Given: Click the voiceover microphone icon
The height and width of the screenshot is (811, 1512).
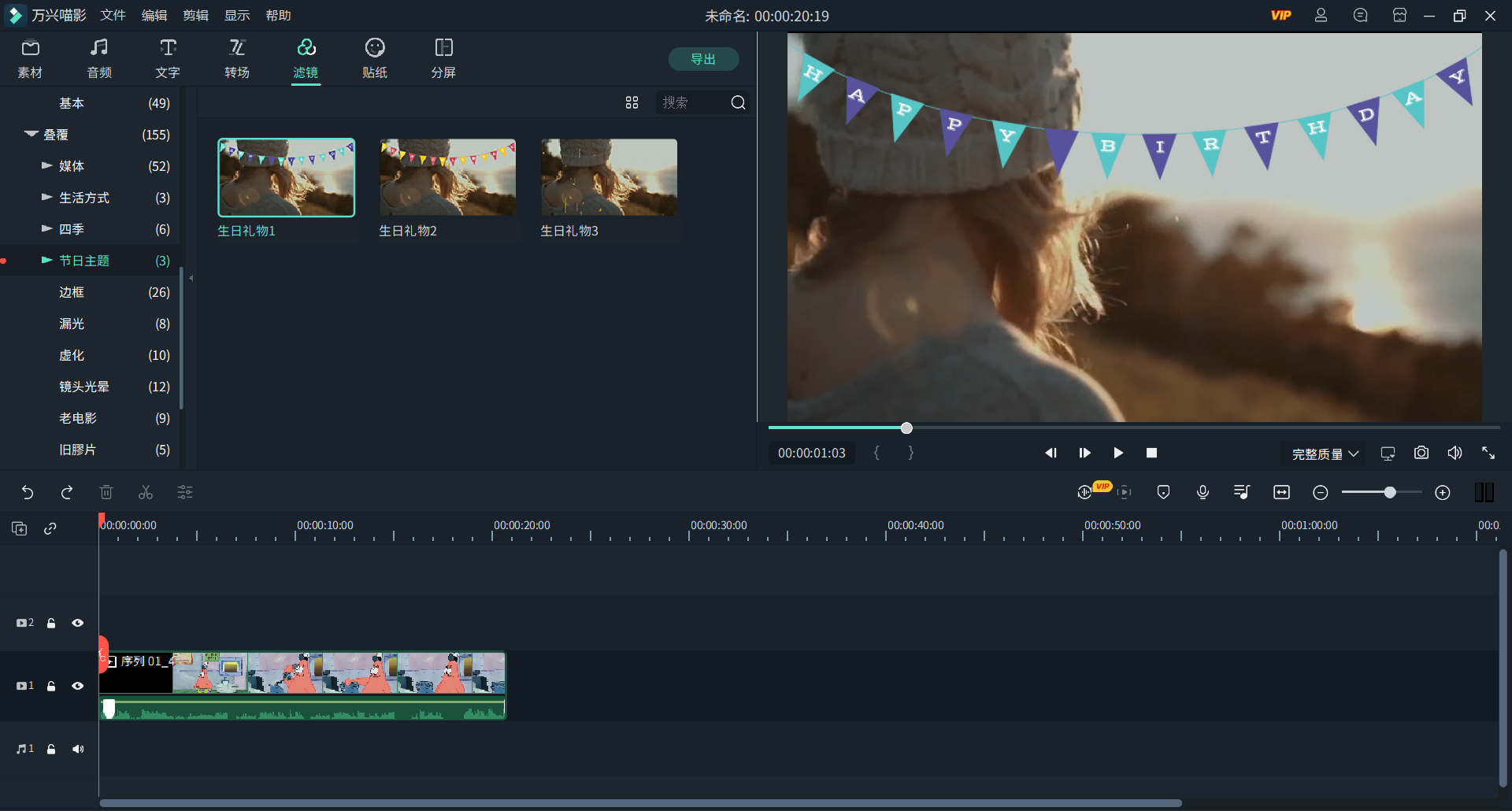Looking at the screenshot, I should (1203, 492).
